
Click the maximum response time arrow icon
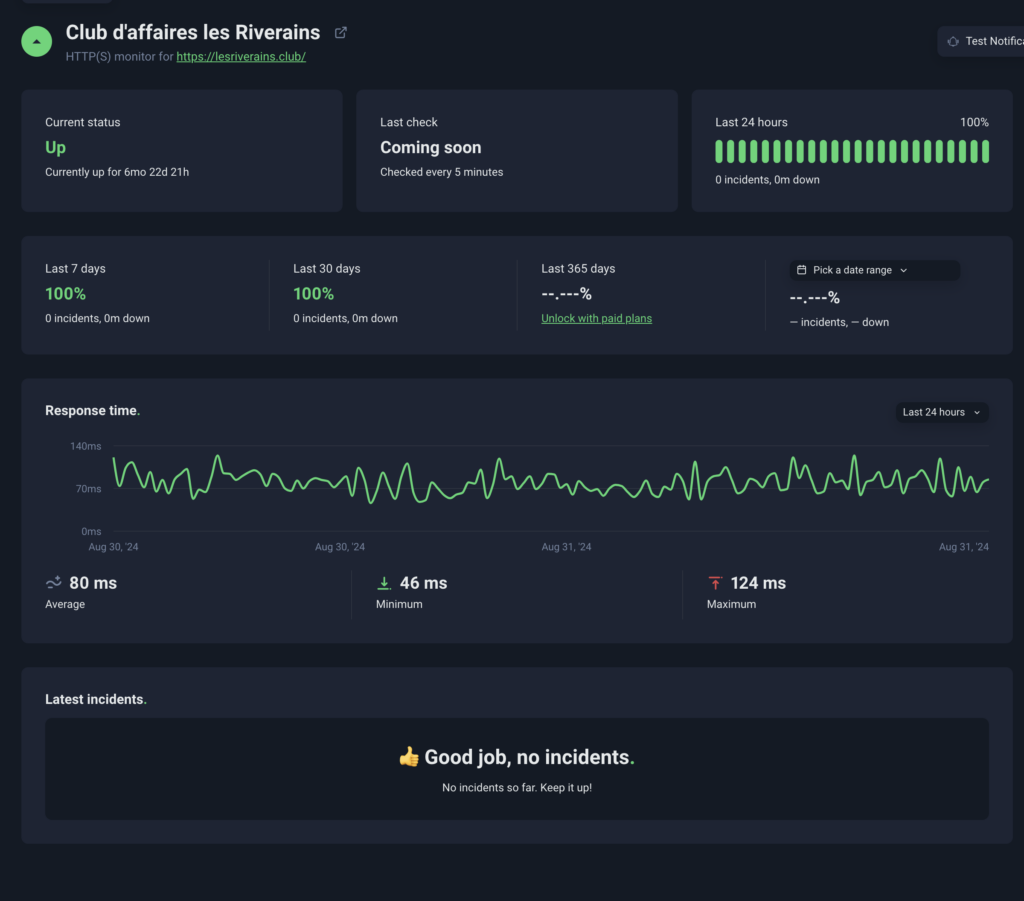715,583
